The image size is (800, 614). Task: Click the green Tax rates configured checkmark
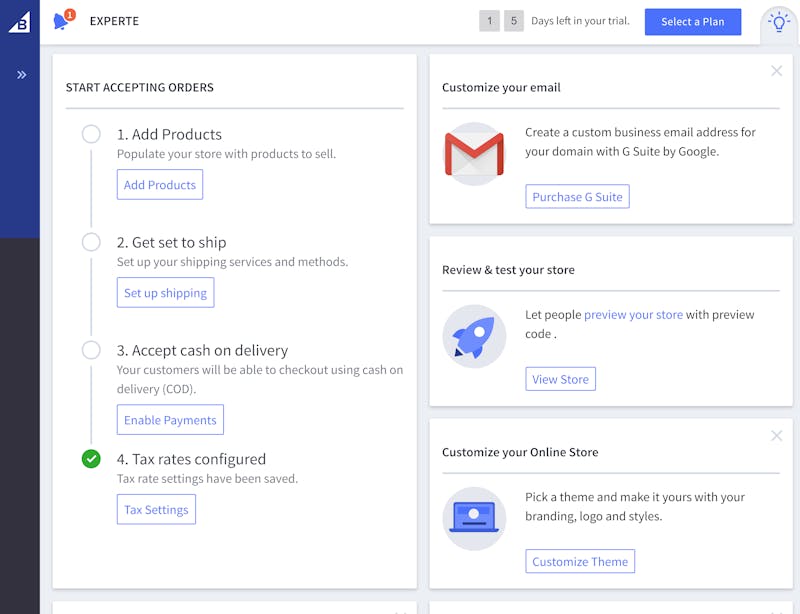(91, 459)
